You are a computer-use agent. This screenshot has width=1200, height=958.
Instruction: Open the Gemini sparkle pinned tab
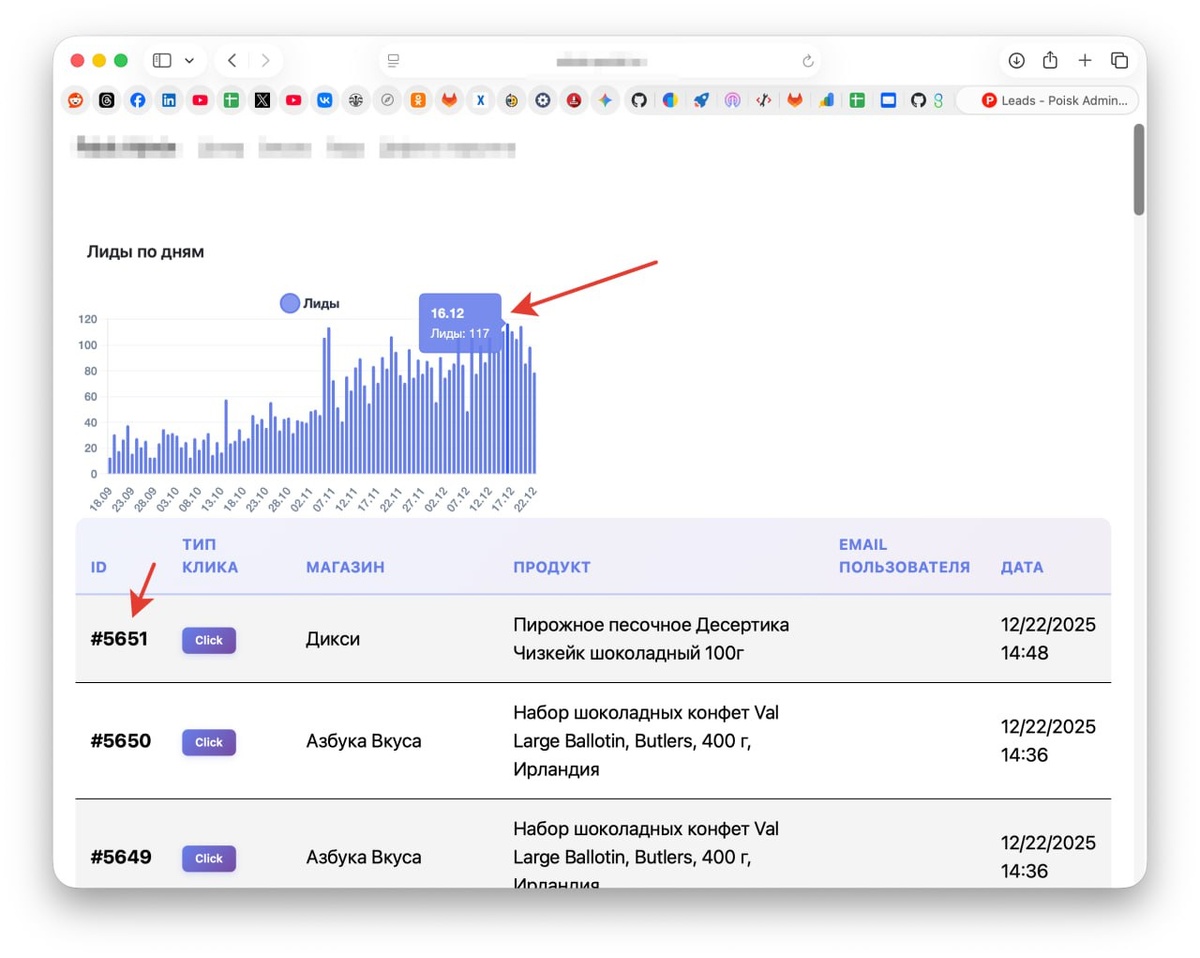click(x=605, y=100)
